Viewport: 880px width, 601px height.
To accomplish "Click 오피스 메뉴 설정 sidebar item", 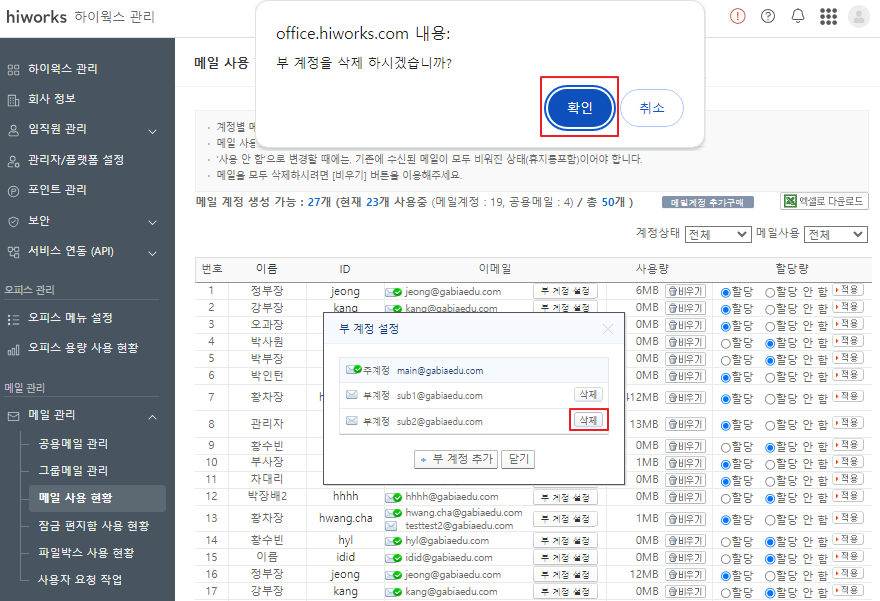I will click(71, 318).
